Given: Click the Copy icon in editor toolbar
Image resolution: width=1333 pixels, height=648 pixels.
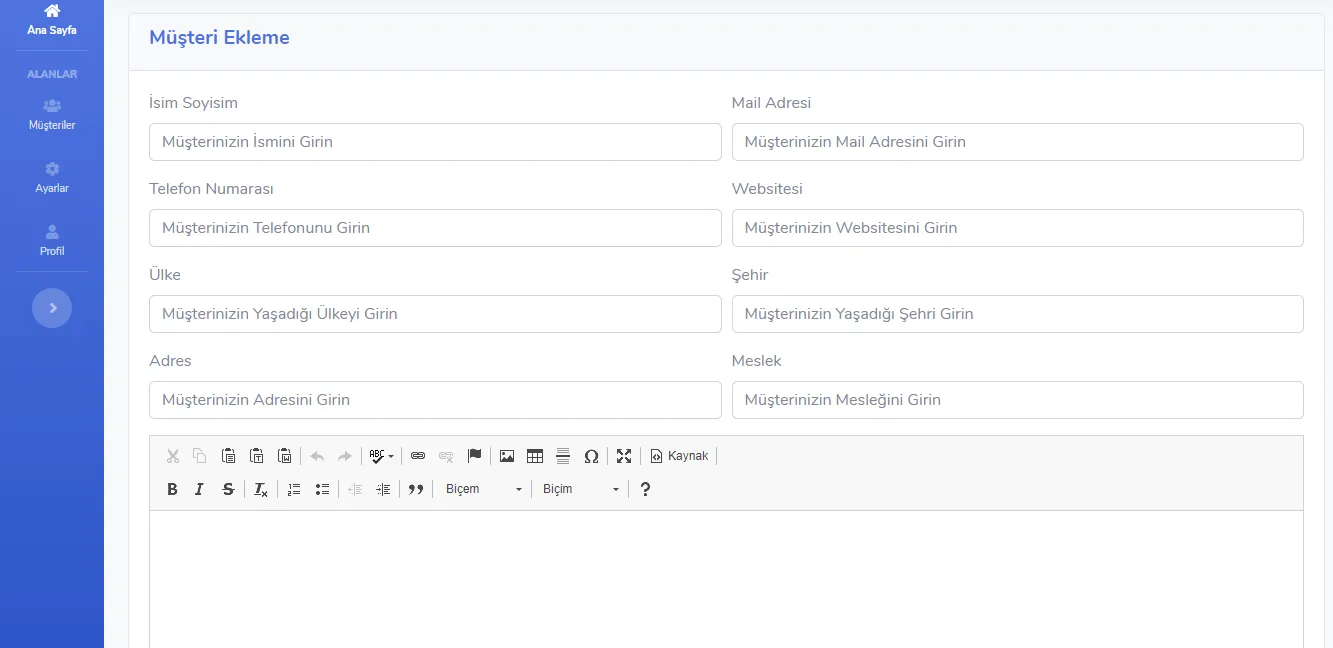Looking at the screenshot, I should click(x=200, y=456).
